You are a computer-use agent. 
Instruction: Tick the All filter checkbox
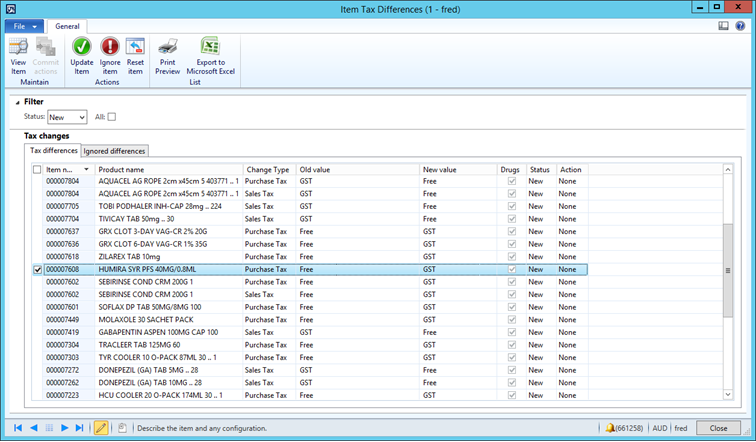112,117
